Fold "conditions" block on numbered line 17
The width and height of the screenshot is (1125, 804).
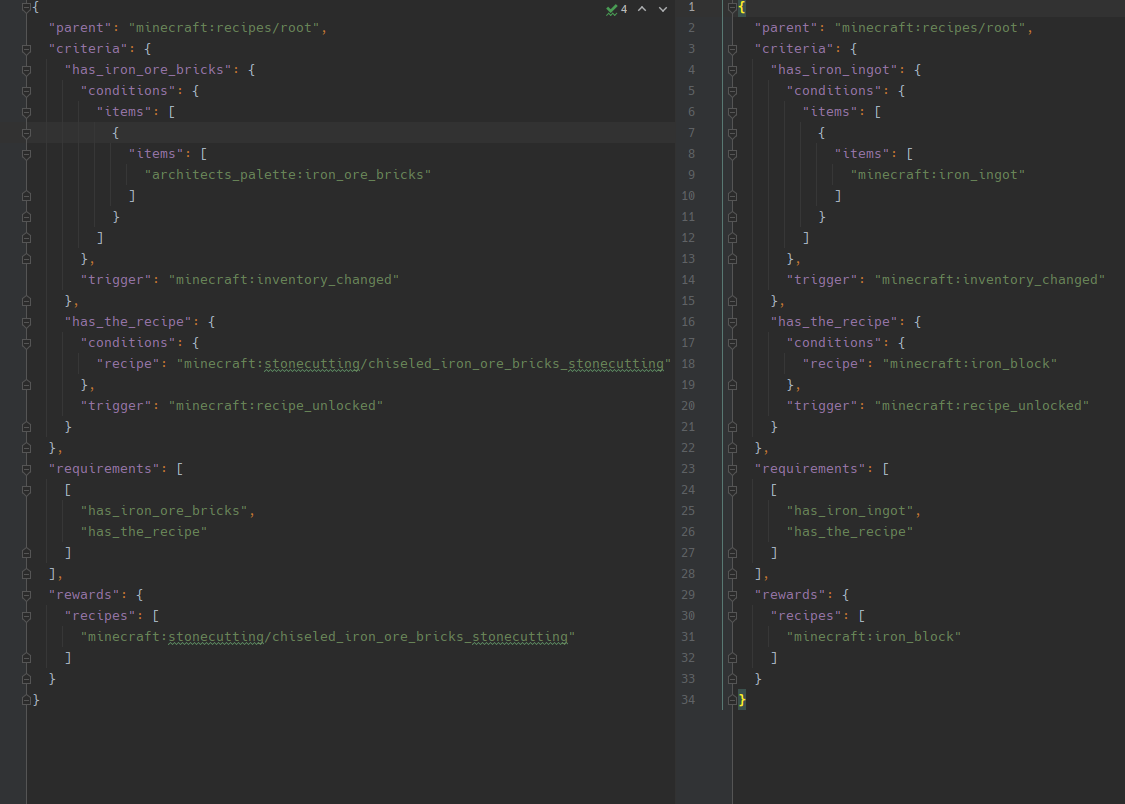click(733, 343)
